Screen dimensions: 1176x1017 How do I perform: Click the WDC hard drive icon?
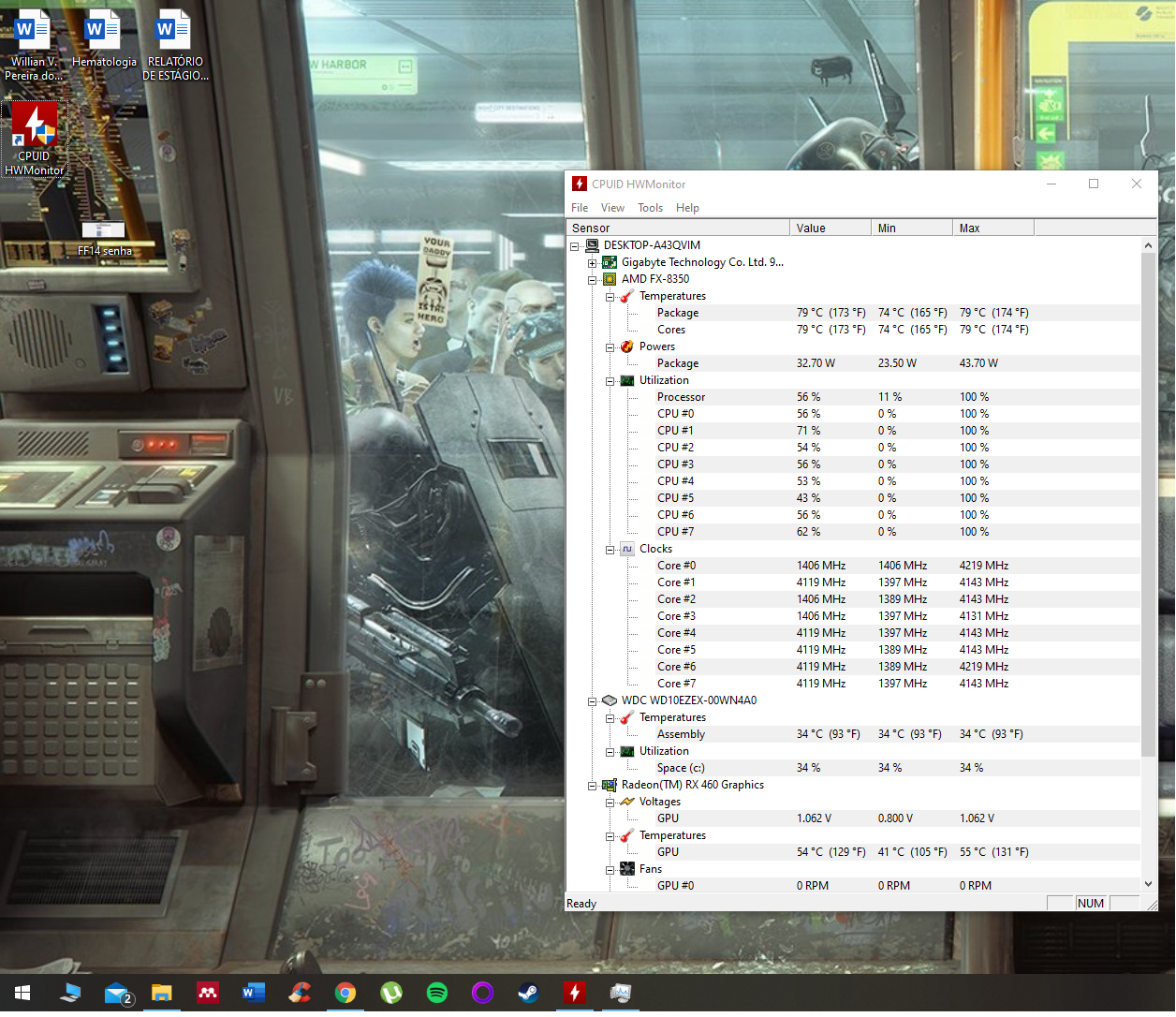(x=610, y=700)
